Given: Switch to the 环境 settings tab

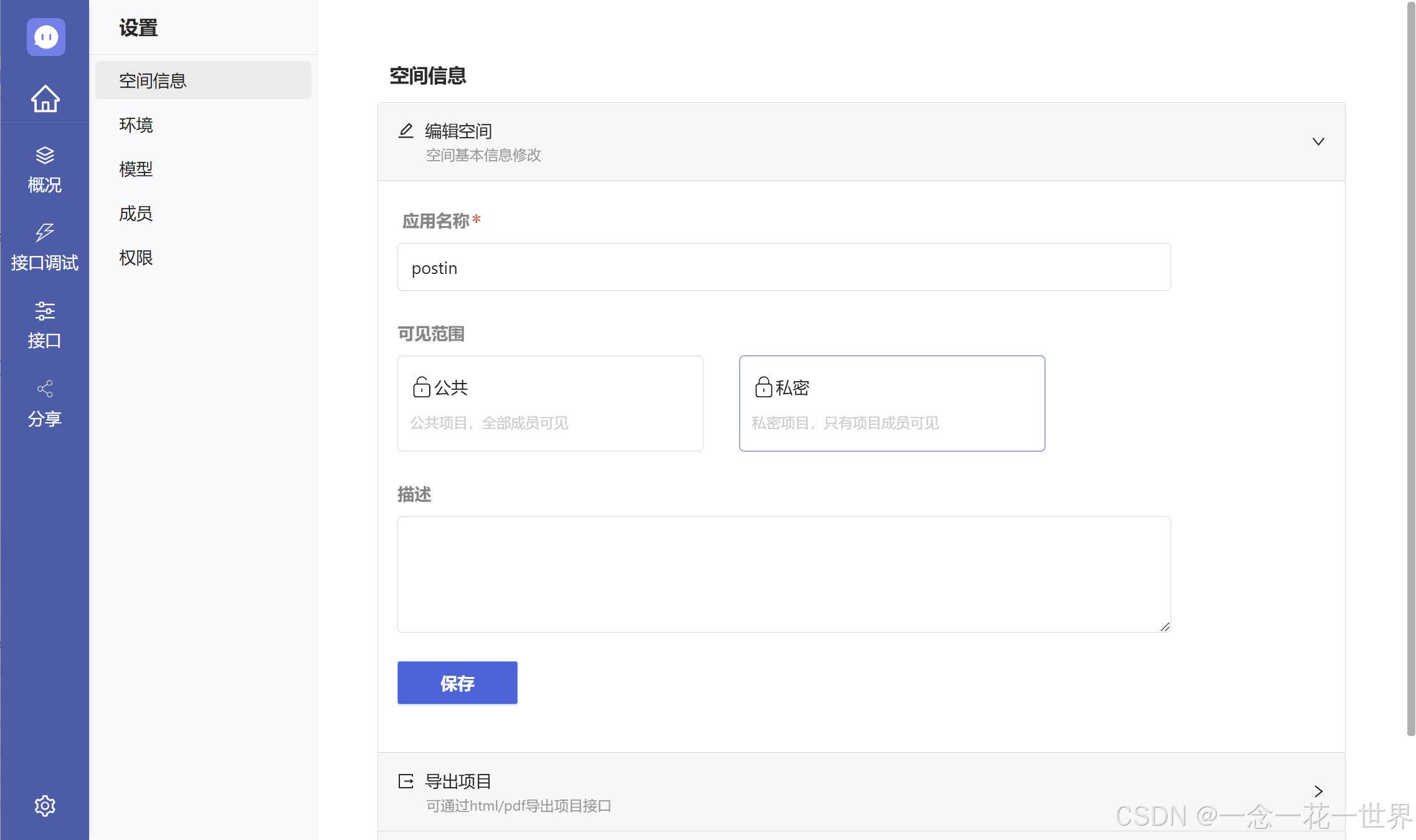Looking at the screenshot, I should (x=136, y=125).
